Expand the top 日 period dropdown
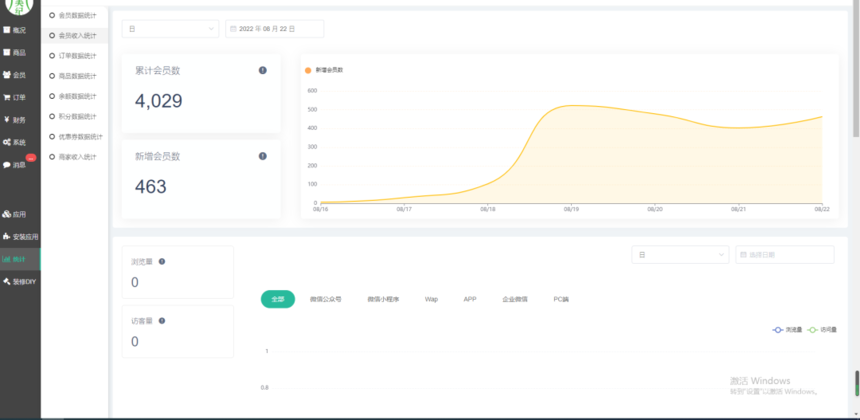Screen dimensions: 860x420 171,29
